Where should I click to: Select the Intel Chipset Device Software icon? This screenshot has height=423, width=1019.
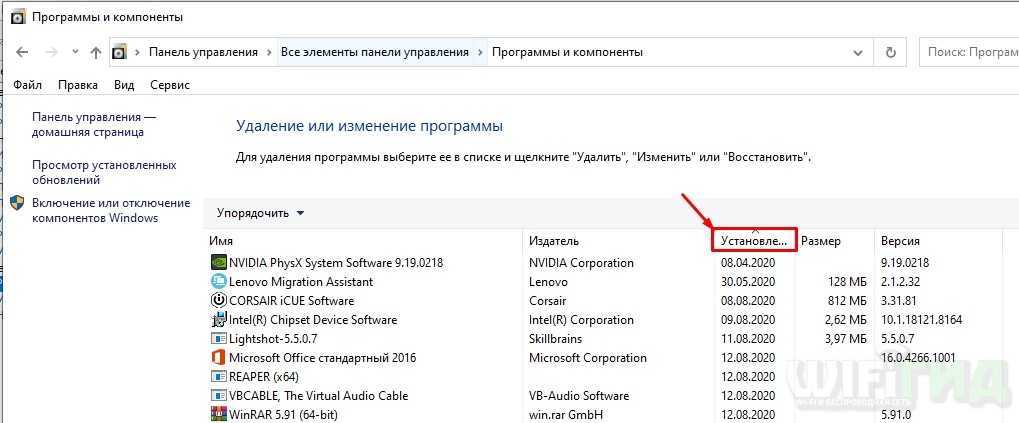(x=219, y=320)
